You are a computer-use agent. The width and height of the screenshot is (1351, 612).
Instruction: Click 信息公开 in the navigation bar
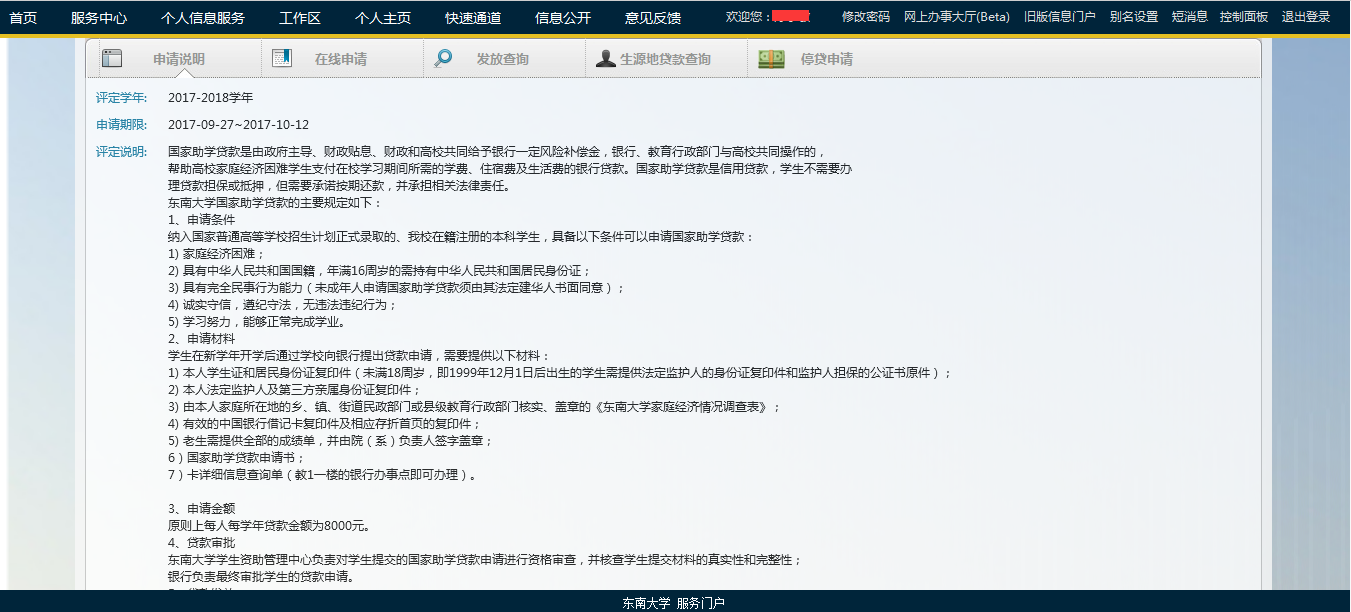[563, 17]
